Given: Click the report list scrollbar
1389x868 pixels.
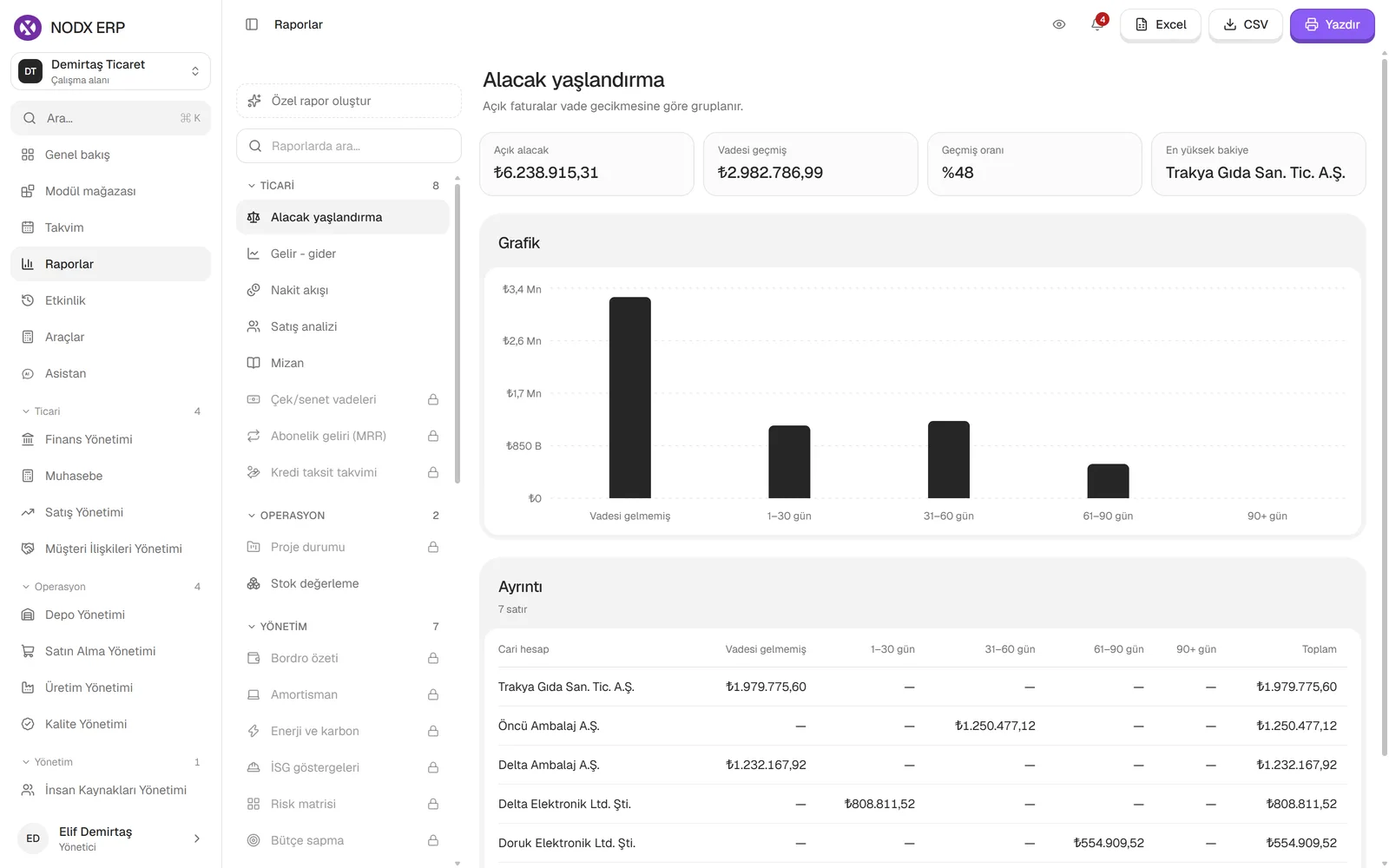Looking at the screenshot, I should pyautogui.click(x=458, y=333).
